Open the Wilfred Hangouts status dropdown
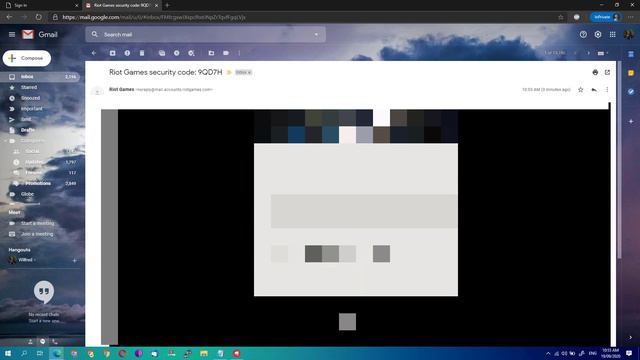Image resolution: width=640 pixels, height=360 pixels. click(x=27, y=260)
